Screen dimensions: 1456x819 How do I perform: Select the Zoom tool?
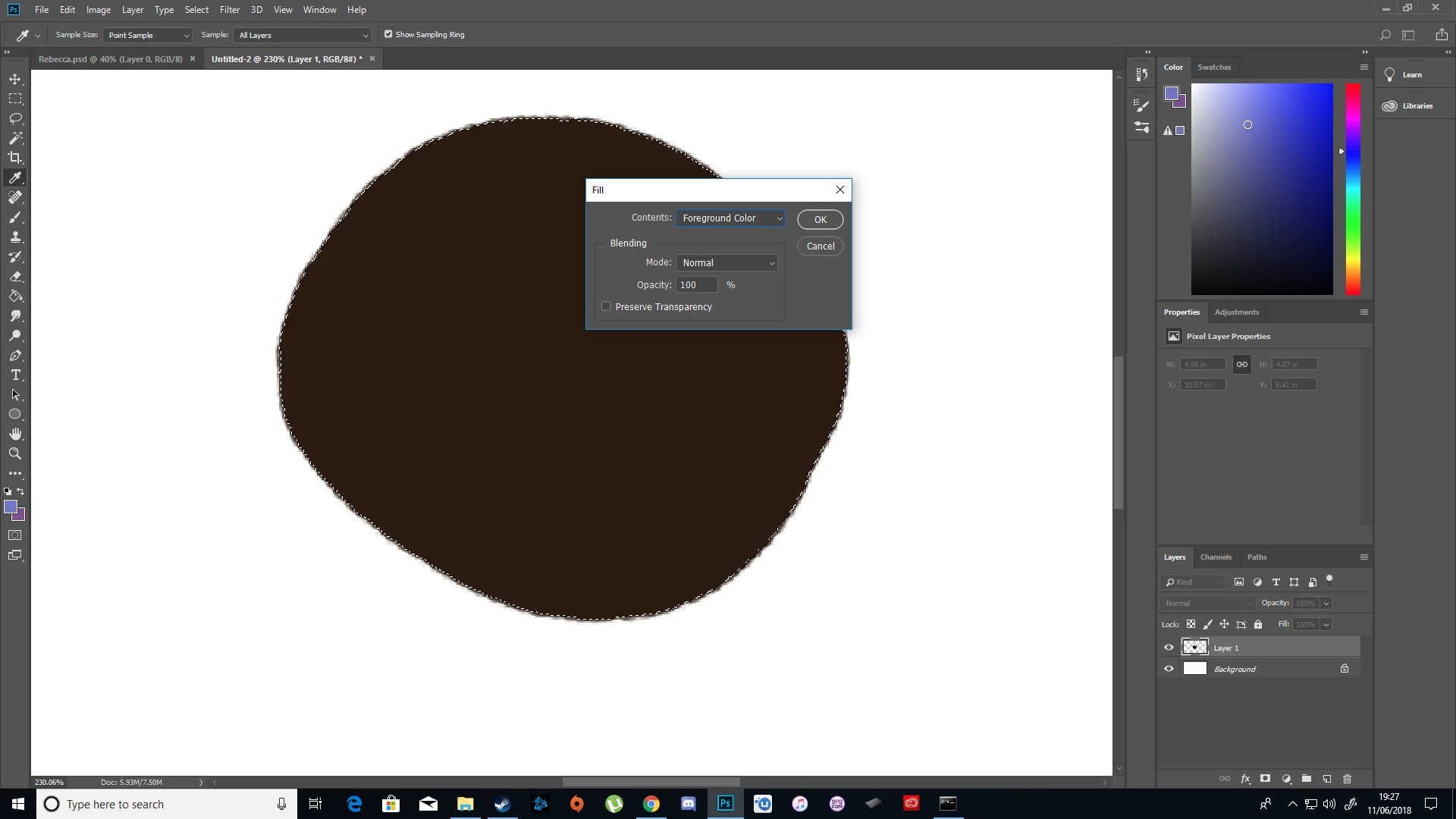[15, 453]
